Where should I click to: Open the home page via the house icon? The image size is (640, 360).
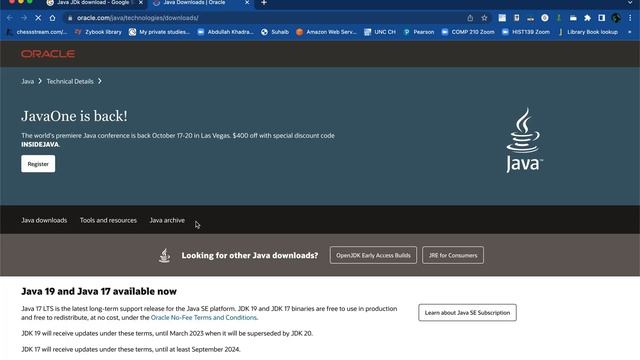coord(52,18)
